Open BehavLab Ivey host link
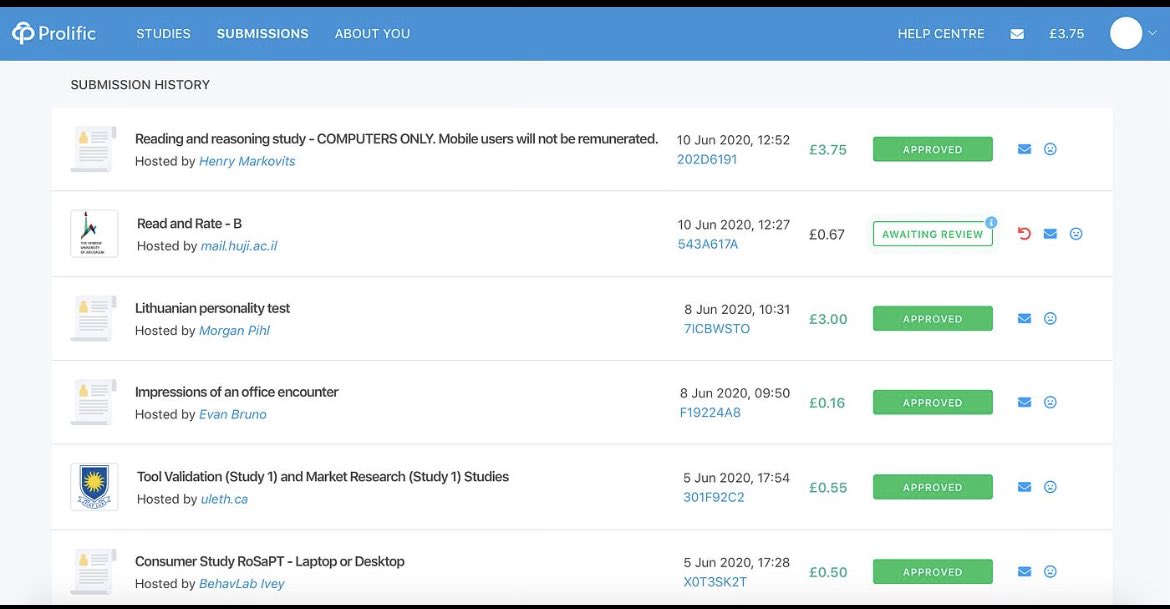This screenshot has width=1170, height=609. pyautogui.click(x=242, y=584)
